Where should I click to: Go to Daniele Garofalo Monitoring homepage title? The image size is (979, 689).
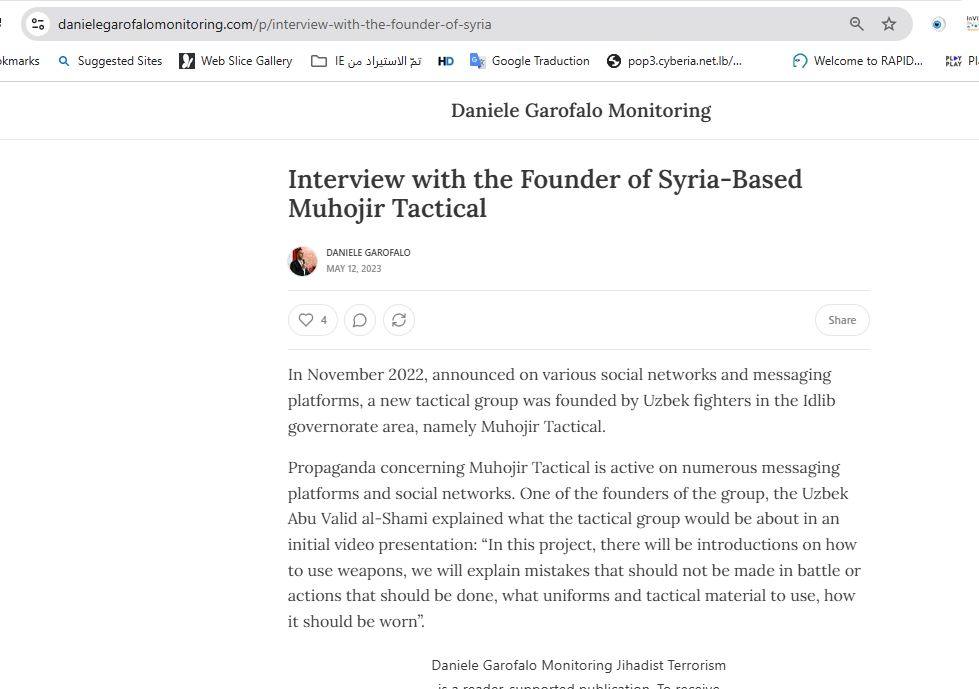[581, 110]
